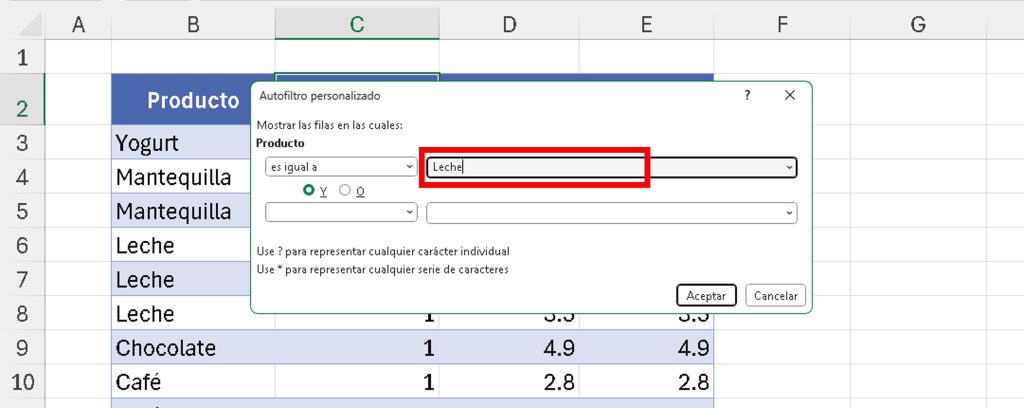Image resolution: width=1024 pixels, height=408 pixels.
Task: Expand the Leche value dropdown arrow
Action: click(790, 167)
